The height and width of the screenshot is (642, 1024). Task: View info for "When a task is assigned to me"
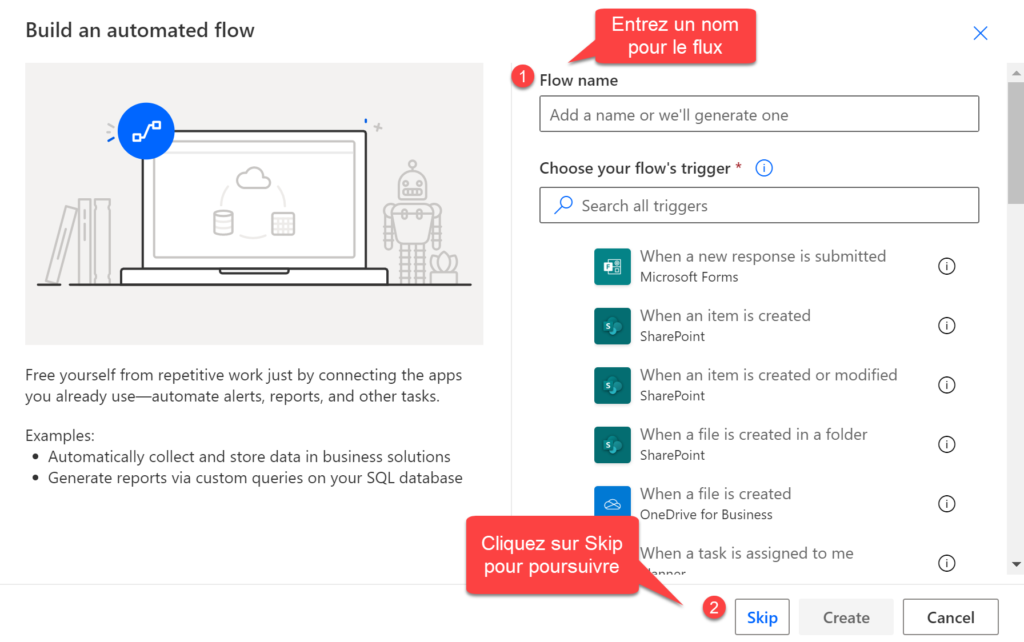pyautogui.click(x=946, y=562)
